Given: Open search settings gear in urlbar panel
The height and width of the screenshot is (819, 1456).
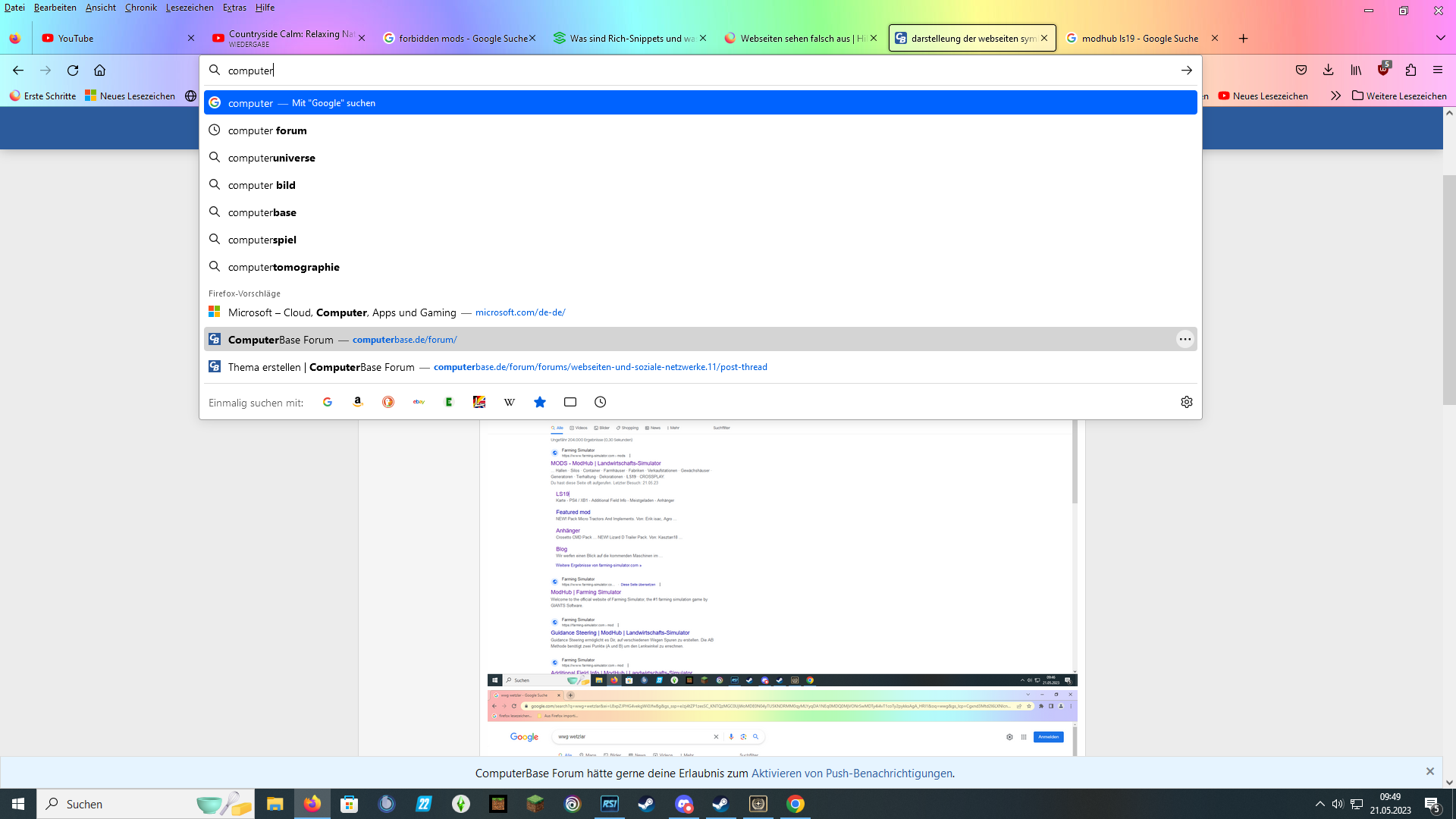Looking at the screenshot, I should tap(1187, 402).
